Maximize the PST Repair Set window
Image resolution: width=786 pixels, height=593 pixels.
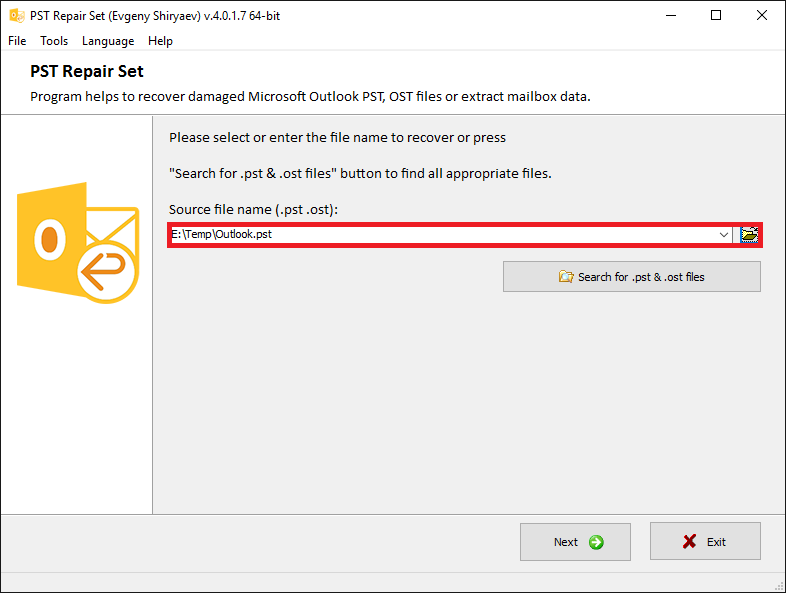pos(716,16)
